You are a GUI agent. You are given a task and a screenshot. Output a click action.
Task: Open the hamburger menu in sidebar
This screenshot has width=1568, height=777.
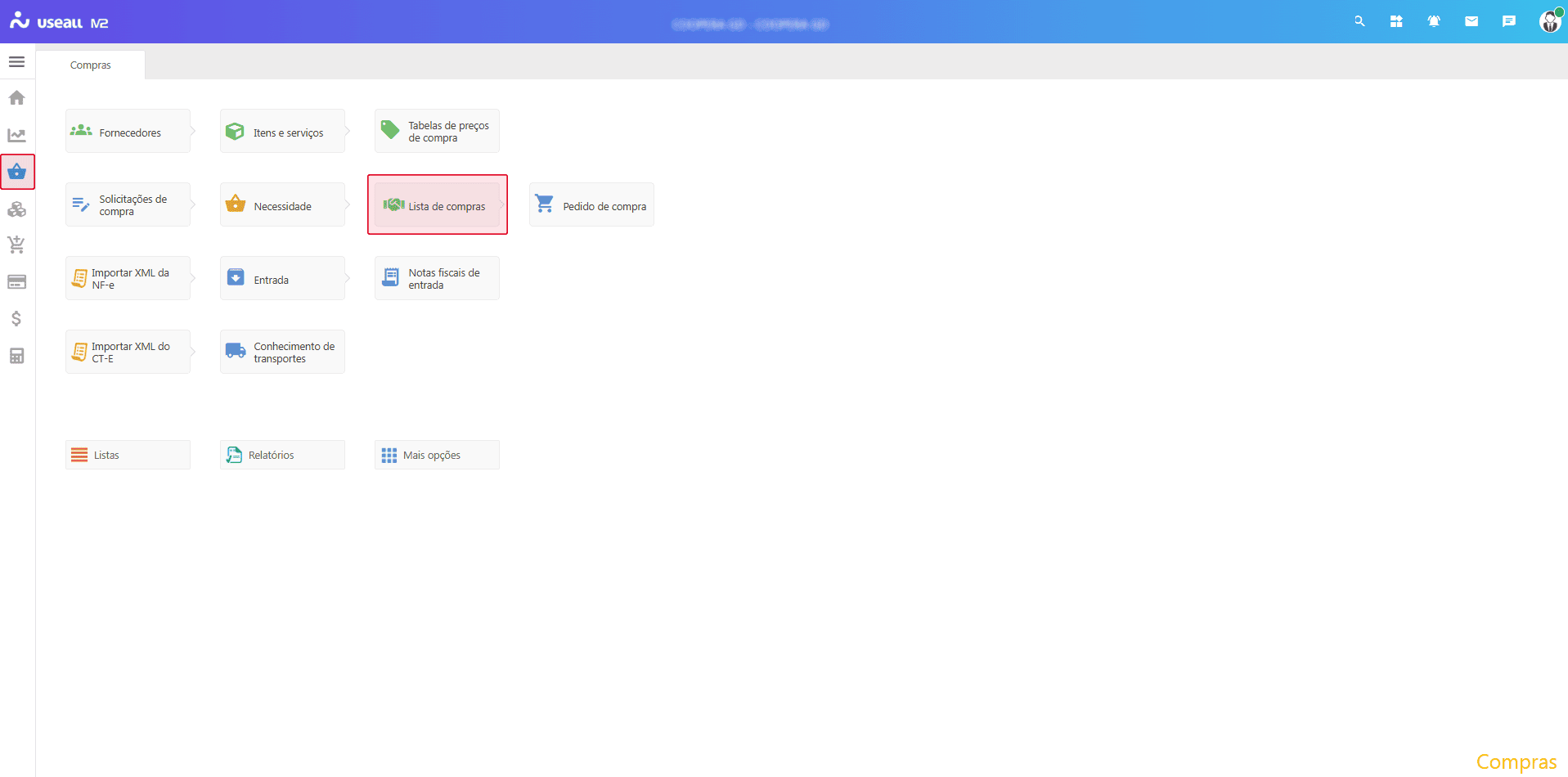[x=16, y=62]
